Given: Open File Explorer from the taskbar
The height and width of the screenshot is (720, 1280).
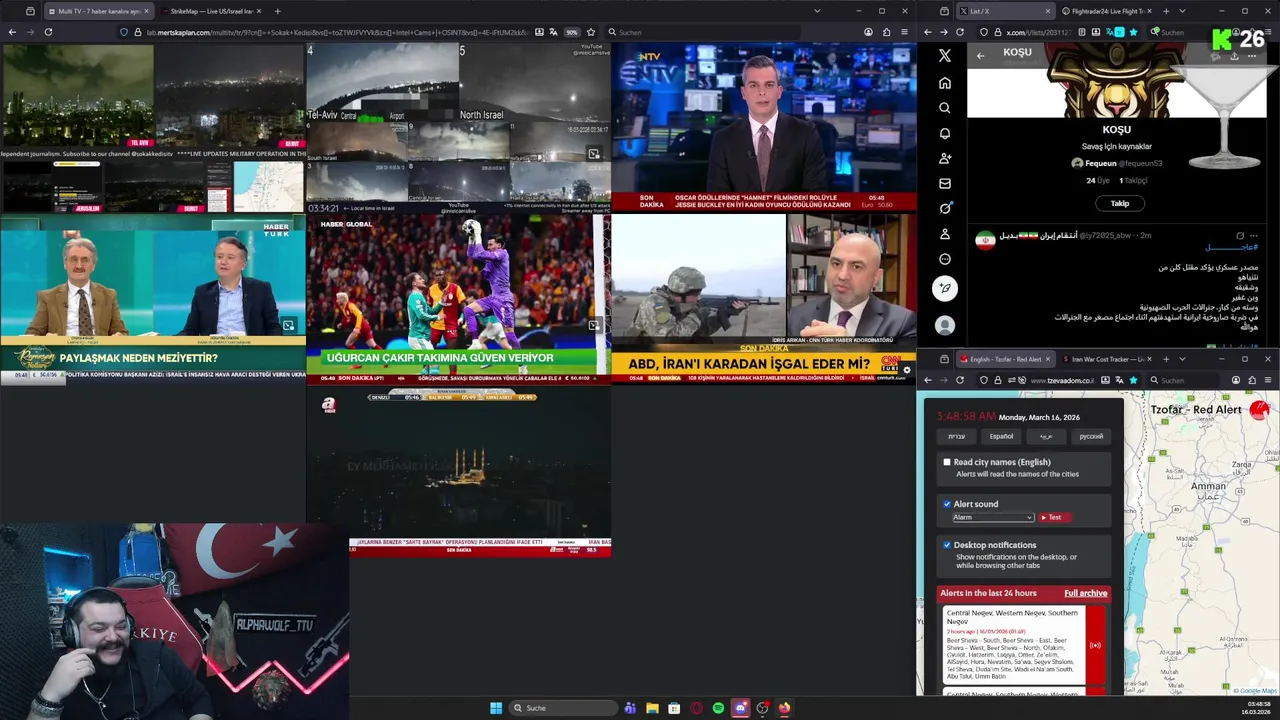Looking at the screenshot, I should [652, 708].
